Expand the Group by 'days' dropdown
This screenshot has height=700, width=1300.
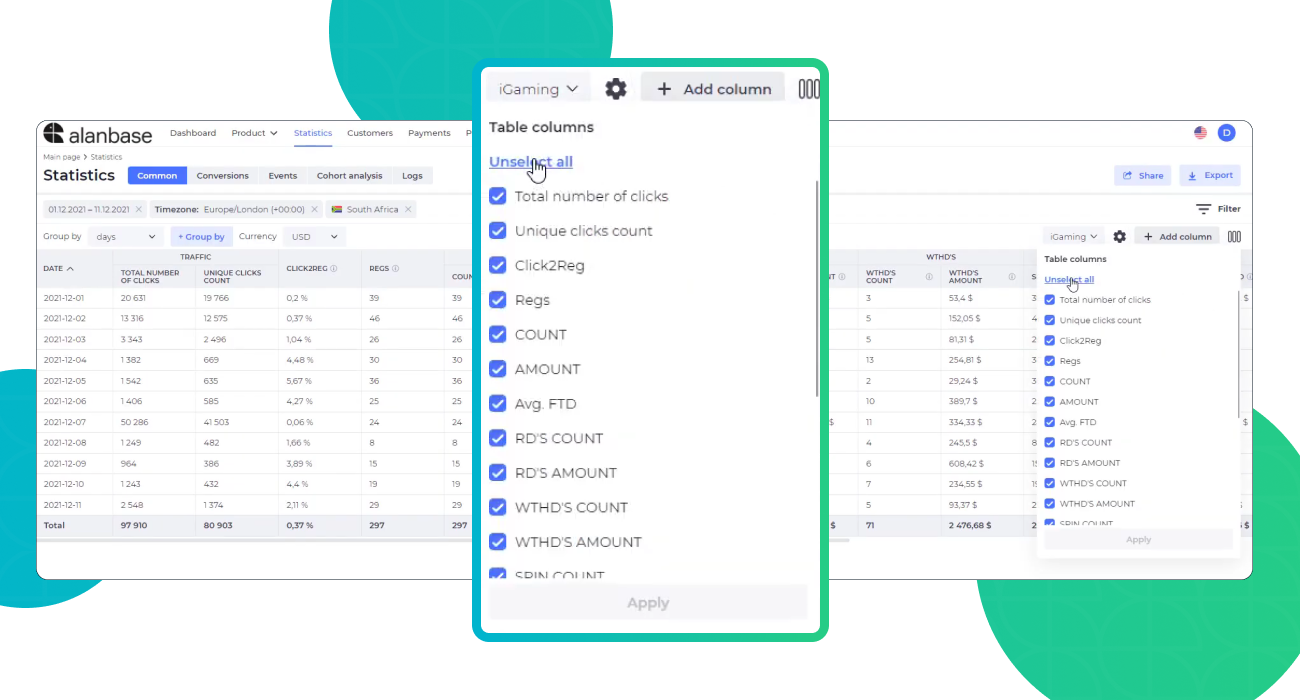(126, 237)
